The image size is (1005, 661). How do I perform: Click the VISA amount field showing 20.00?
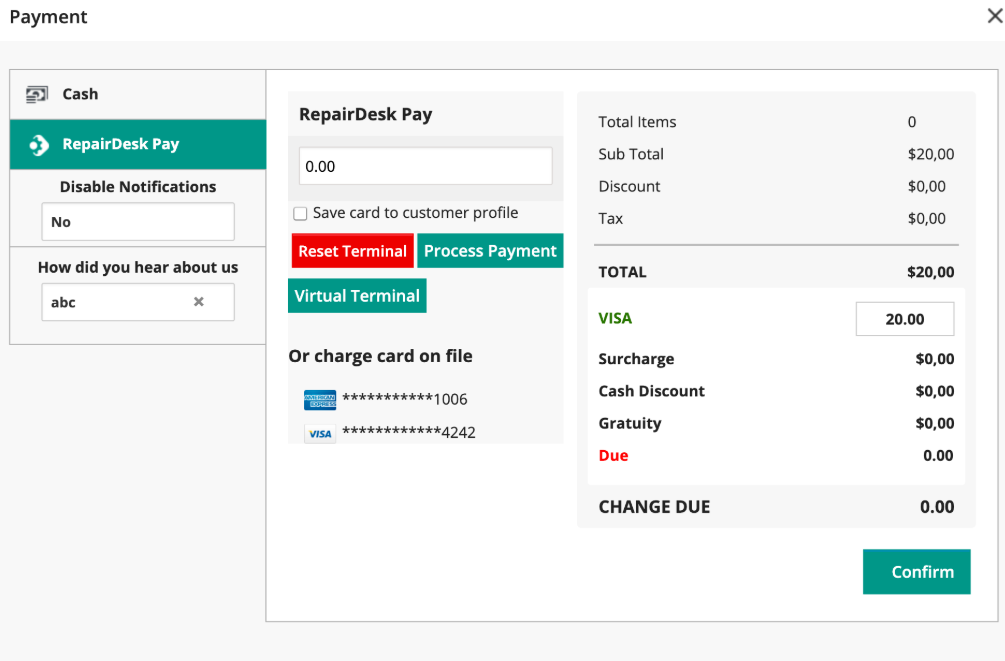point(904,319)
